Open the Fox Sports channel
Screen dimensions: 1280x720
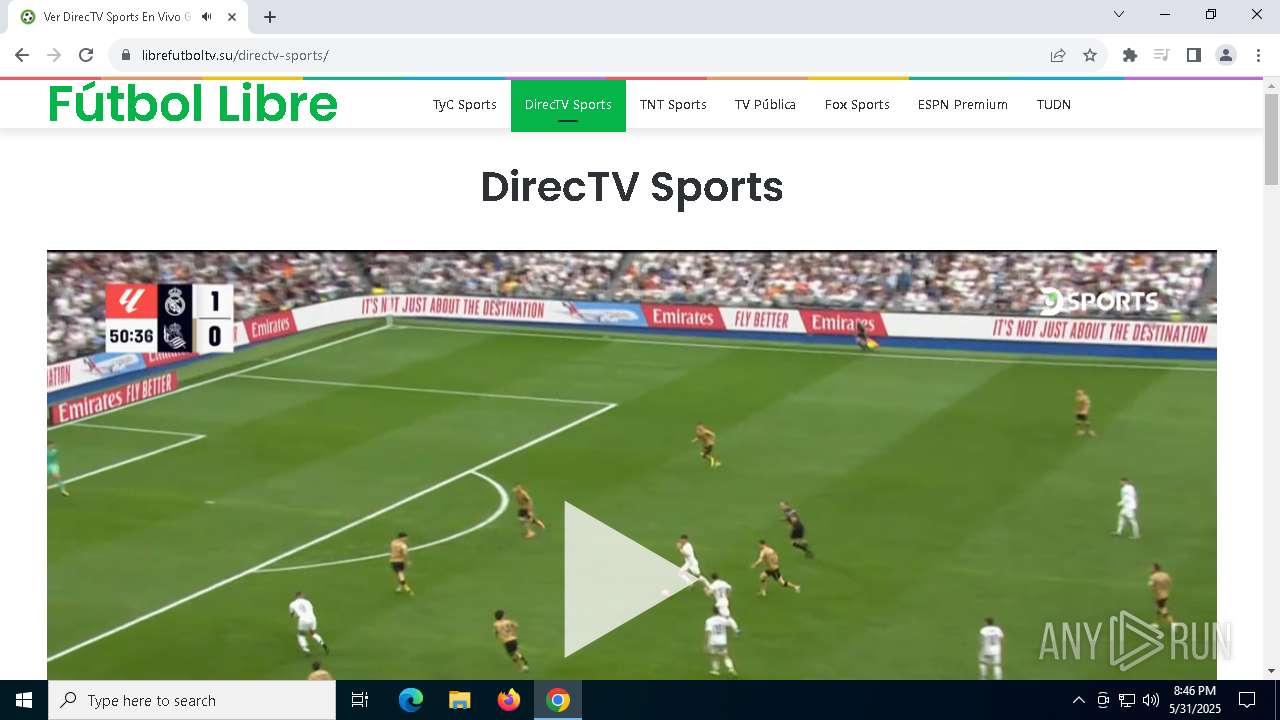click(x=857, y=104)
